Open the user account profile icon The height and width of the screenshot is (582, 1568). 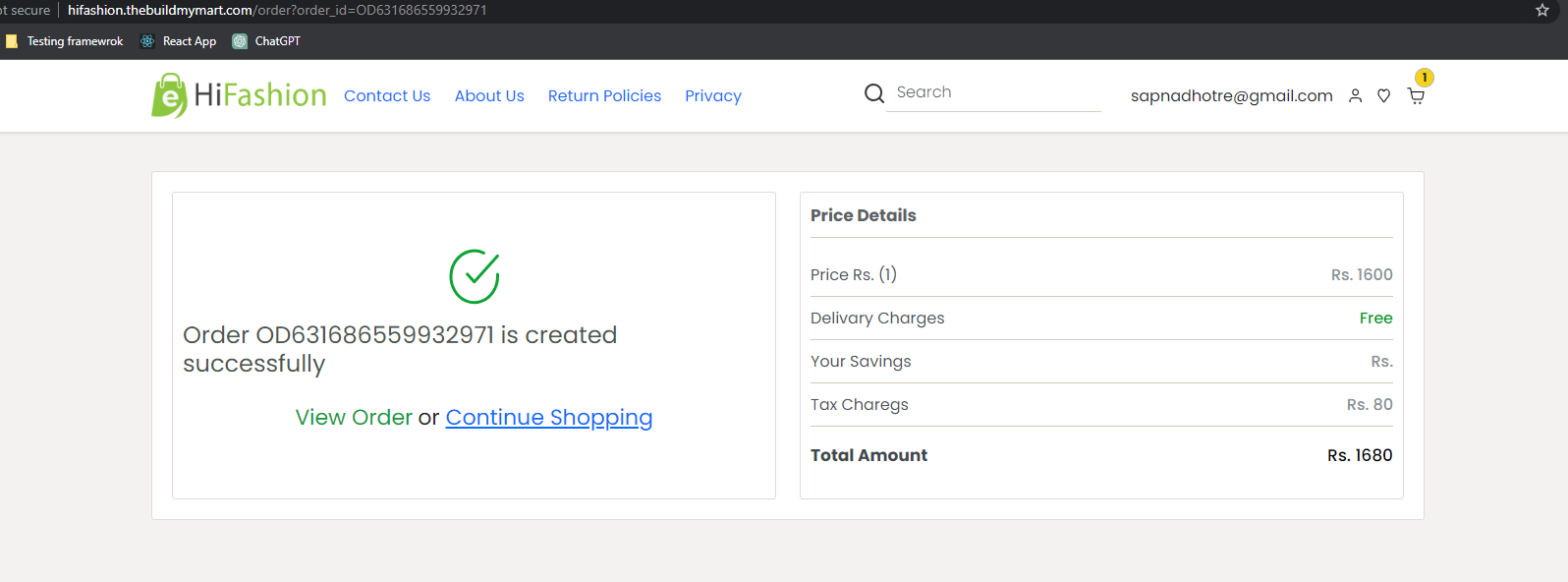click(x=1355, y=95)
